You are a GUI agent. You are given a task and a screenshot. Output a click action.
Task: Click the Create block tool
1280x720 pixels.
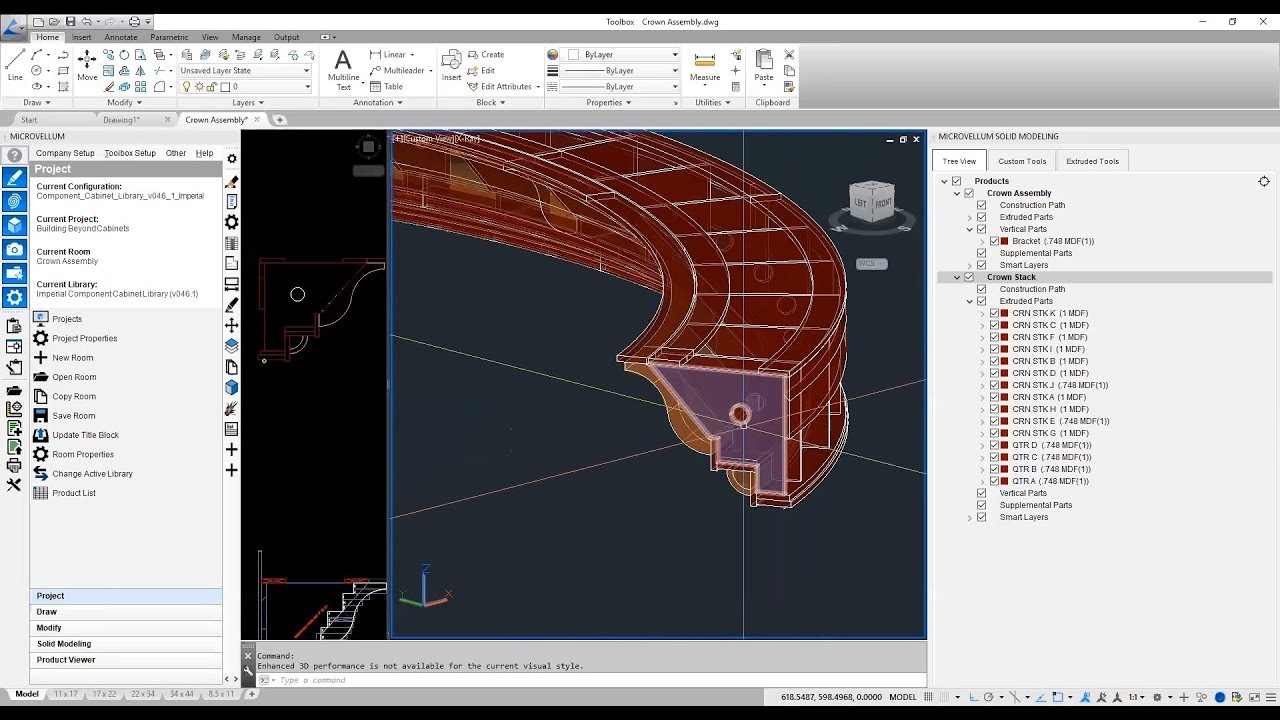(x=485, y=55)
